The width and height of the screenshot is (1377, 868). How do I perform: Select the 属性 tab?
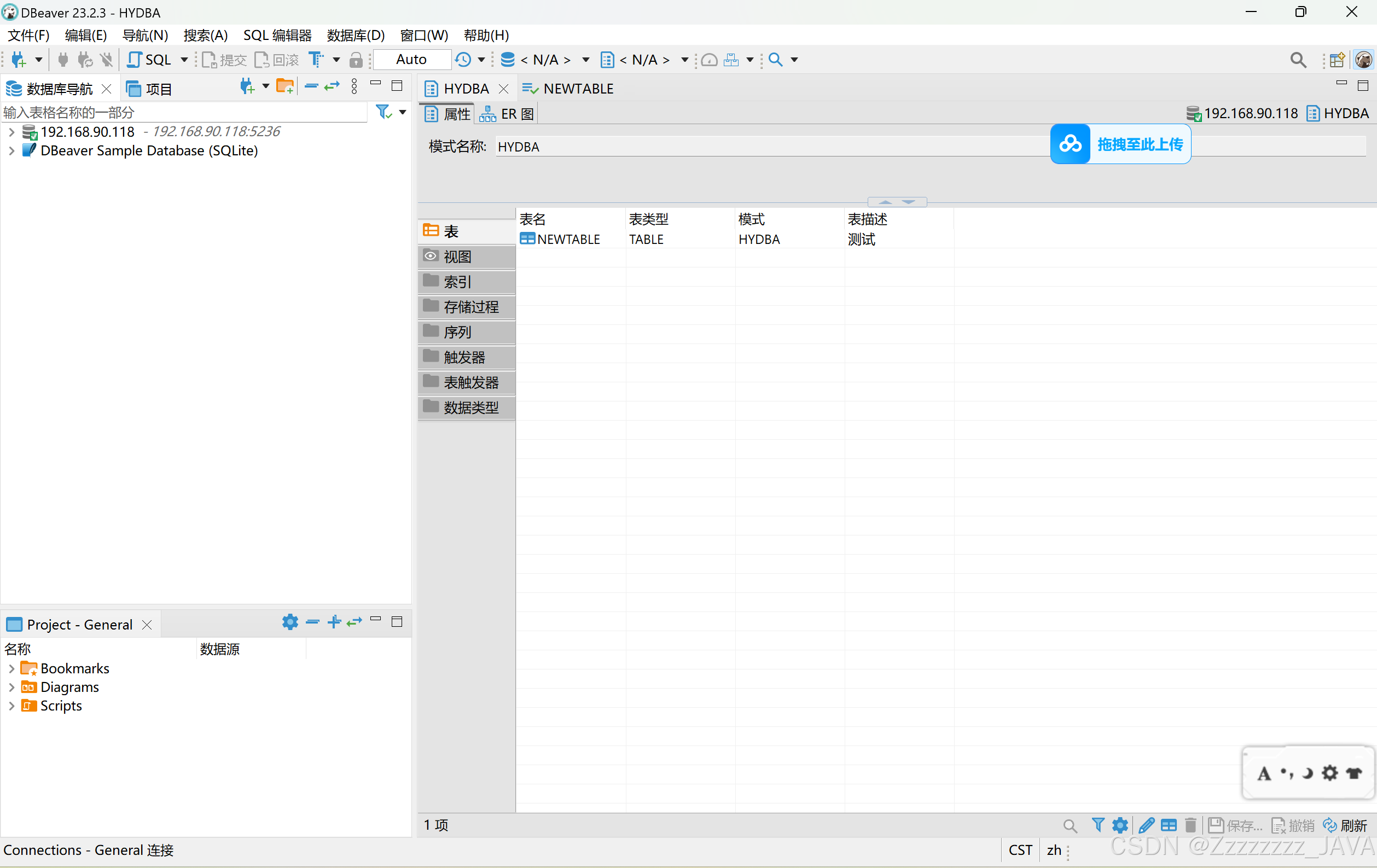(448, 114)
